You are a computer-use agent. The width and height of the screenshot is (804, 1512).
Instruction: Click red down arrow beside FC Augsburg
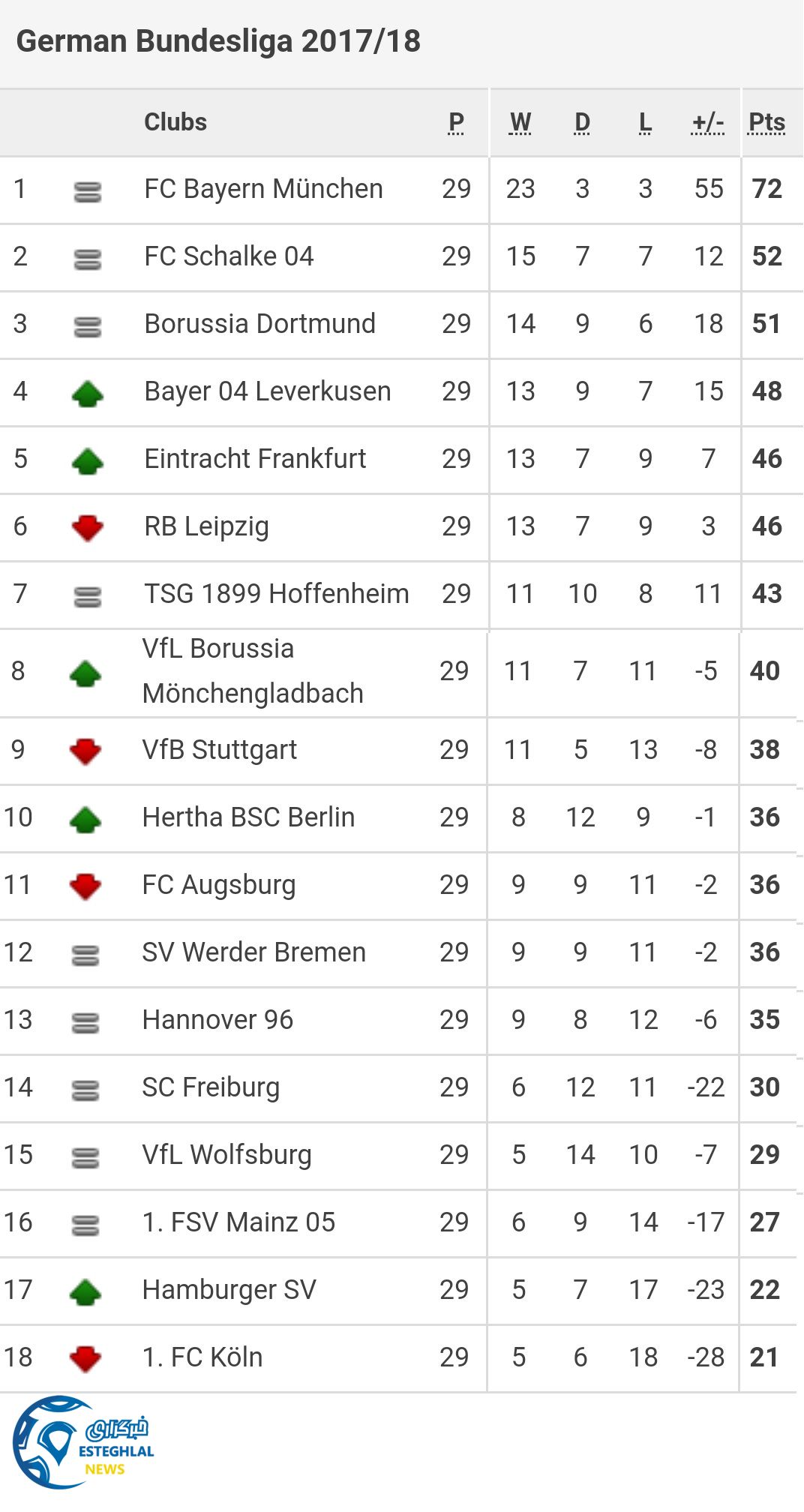point(85,886)
